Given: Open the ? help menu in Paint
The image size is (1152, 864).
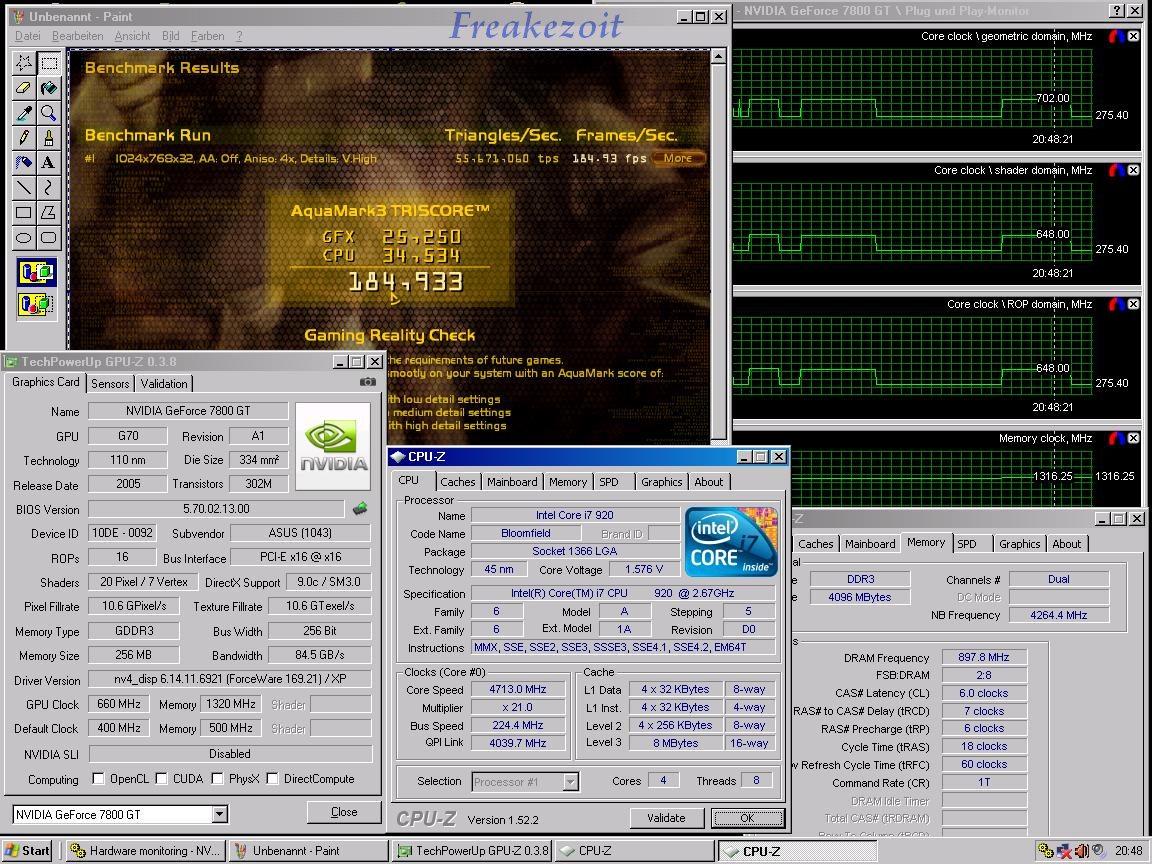Looking at the screenshot, I should point(239,36).
